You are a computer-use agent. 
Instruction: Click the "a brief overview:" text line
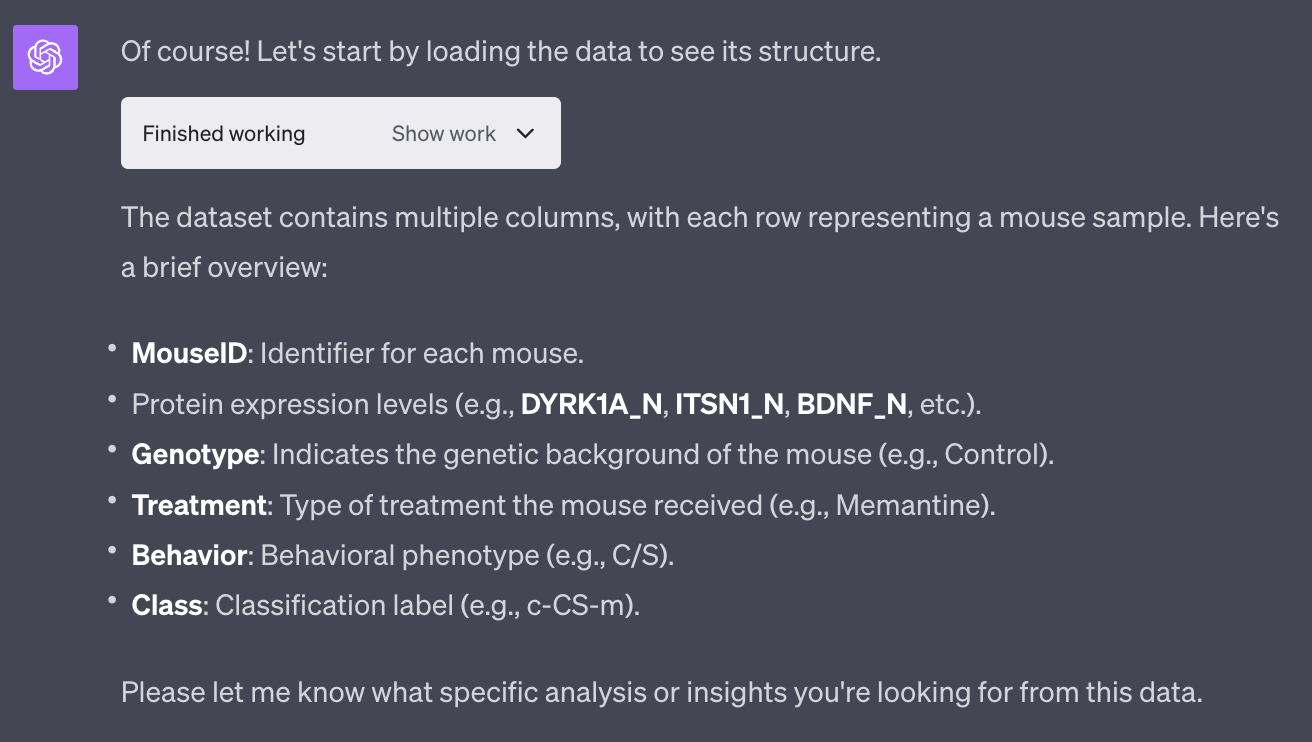point(224,268)
